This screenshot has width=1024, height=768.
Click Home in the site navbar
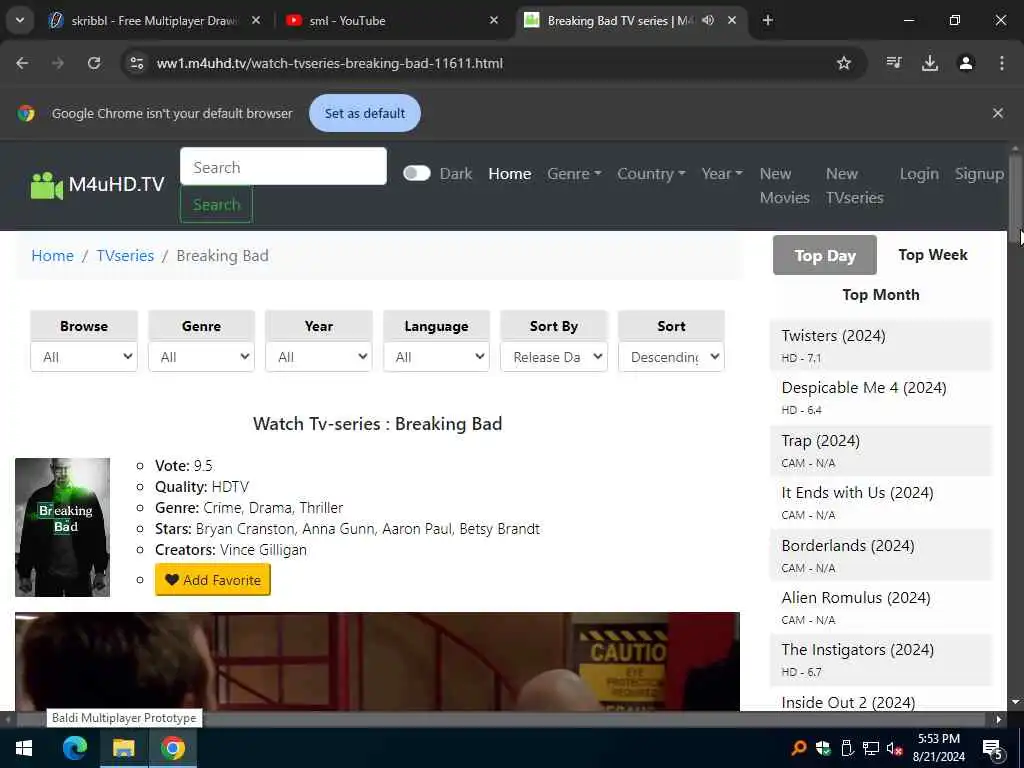click(x=510, y=174)
